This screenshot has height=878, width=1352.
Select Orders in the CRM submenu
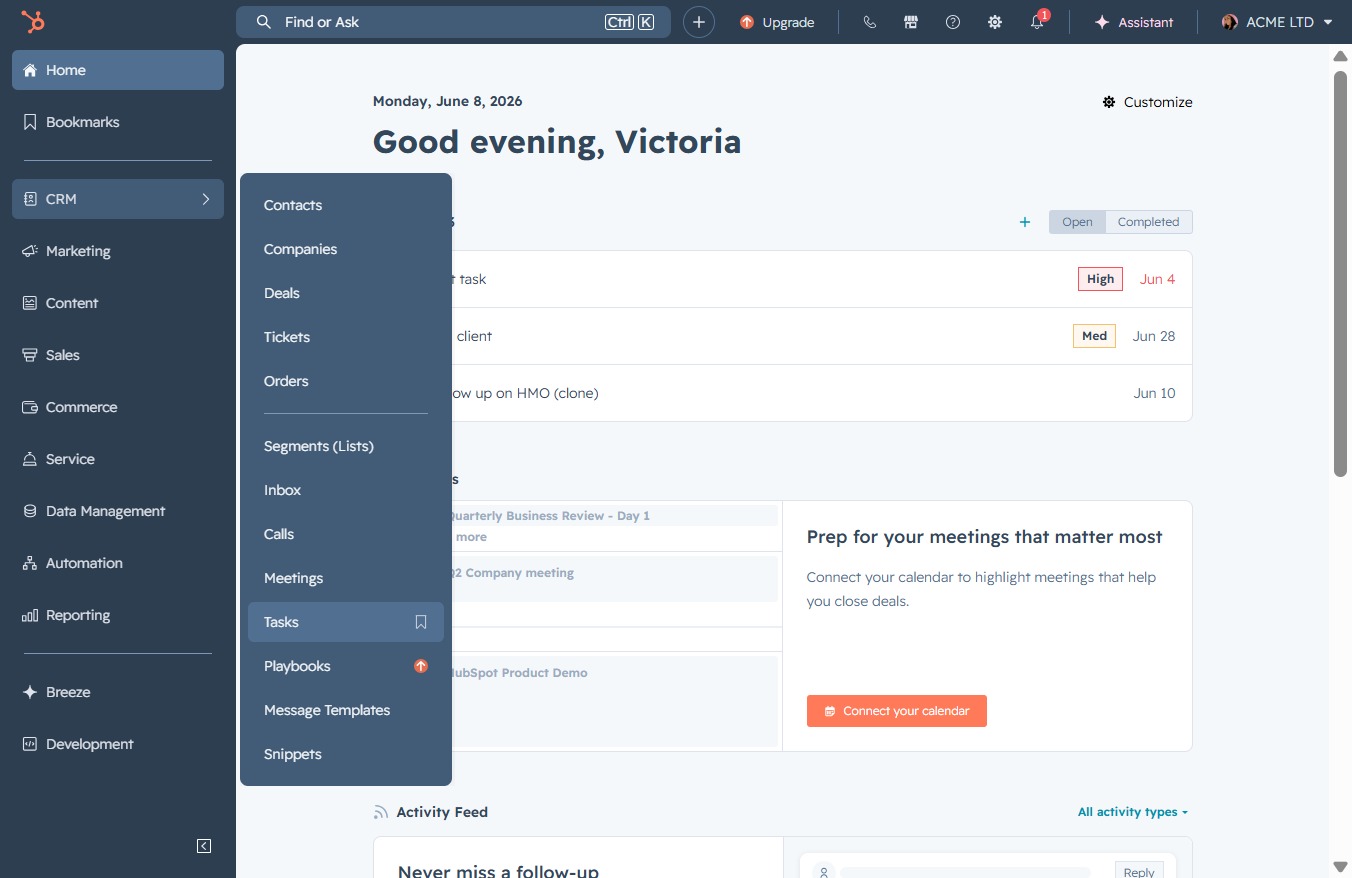pyautogui.click(x=346, y=381)
